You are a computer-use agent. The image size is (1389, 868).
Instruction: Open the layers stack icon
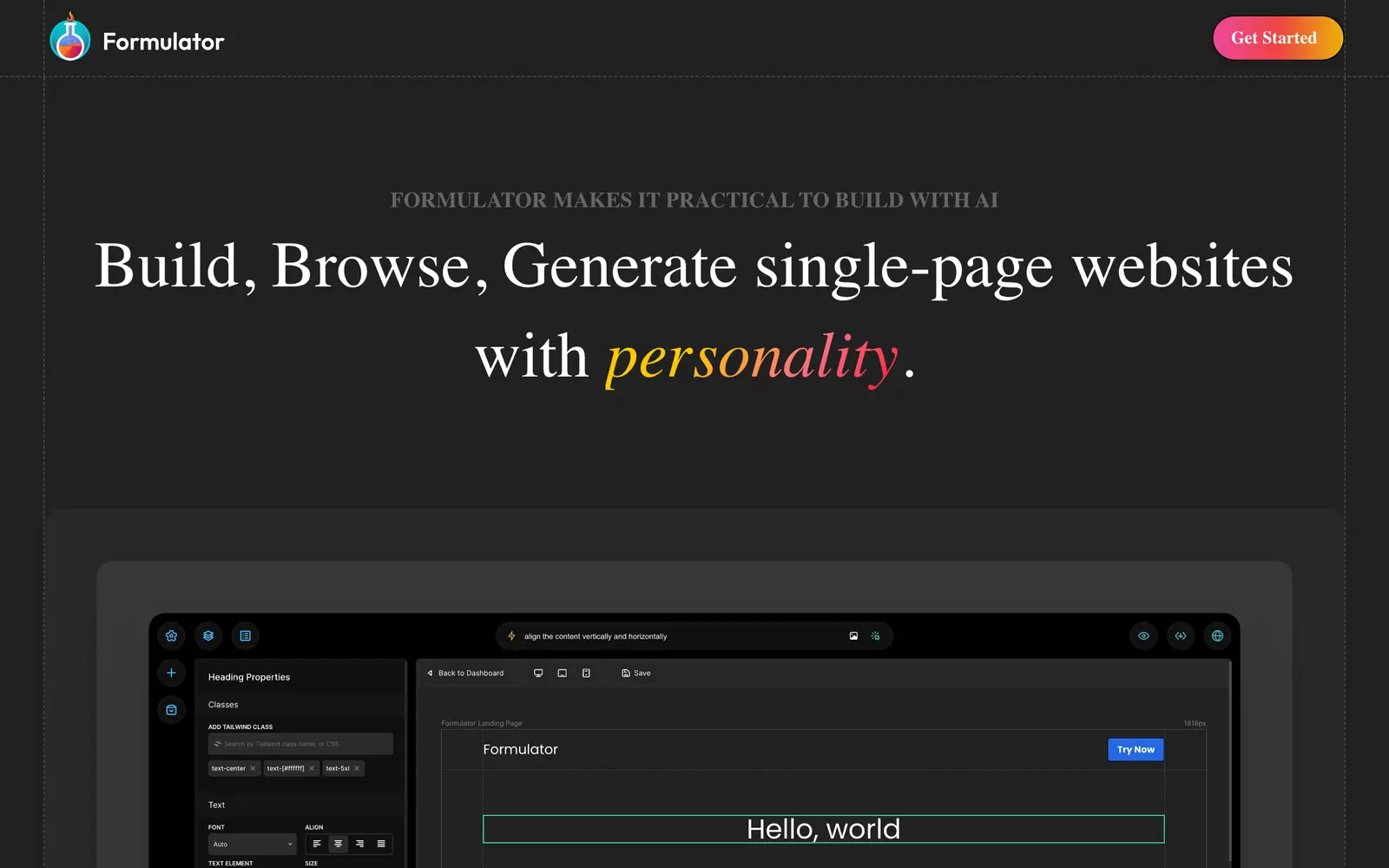208,635
